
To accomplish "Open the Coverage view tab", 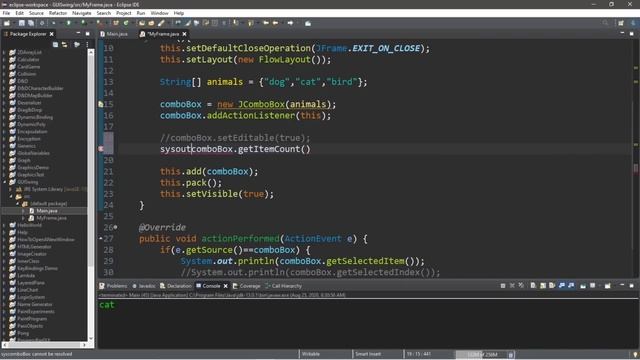I will [247, 286].
